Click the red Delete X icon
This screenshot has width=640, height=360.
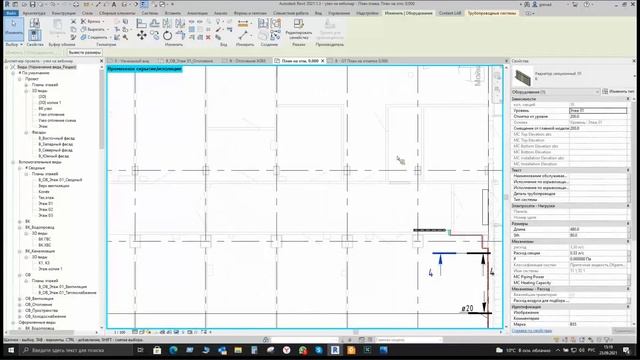[208, 38]
